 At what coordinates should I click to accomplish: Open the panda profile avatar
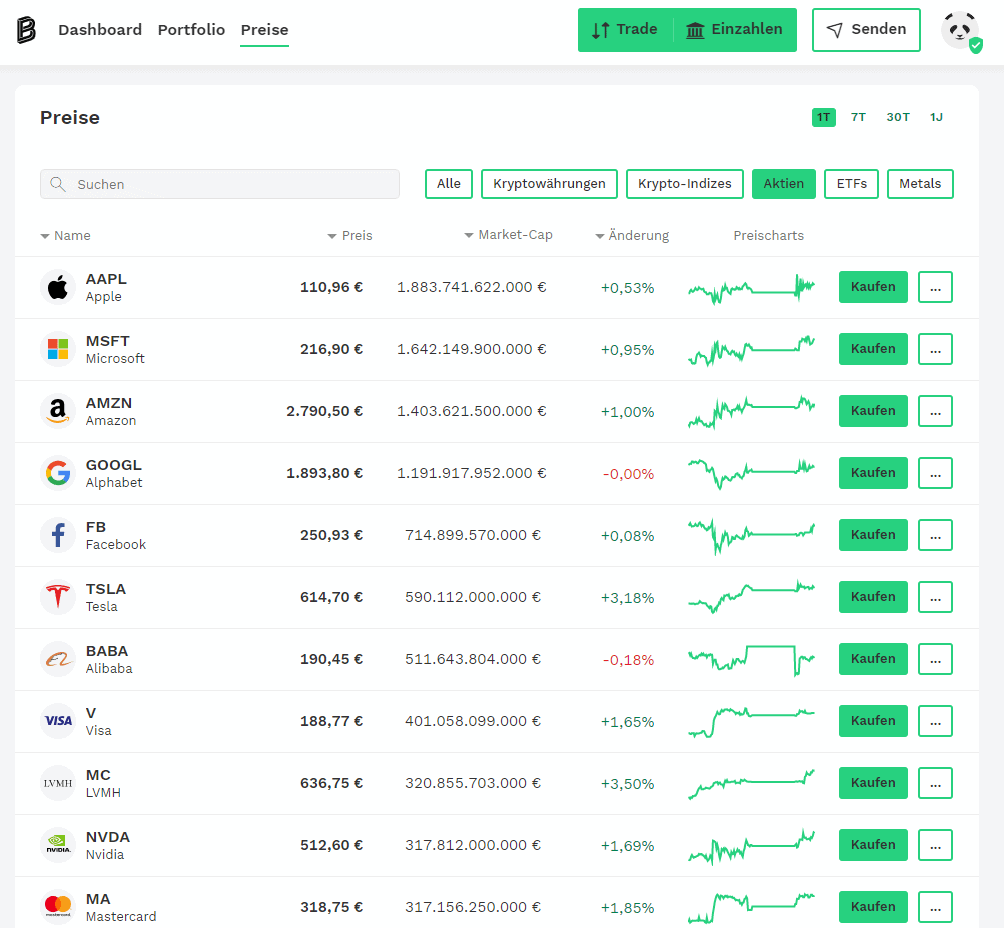(960, 30)
